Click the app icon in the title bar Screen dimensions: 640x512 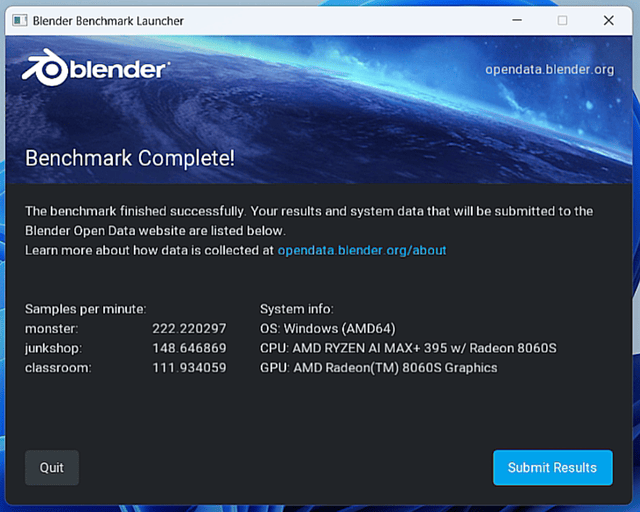18,20
